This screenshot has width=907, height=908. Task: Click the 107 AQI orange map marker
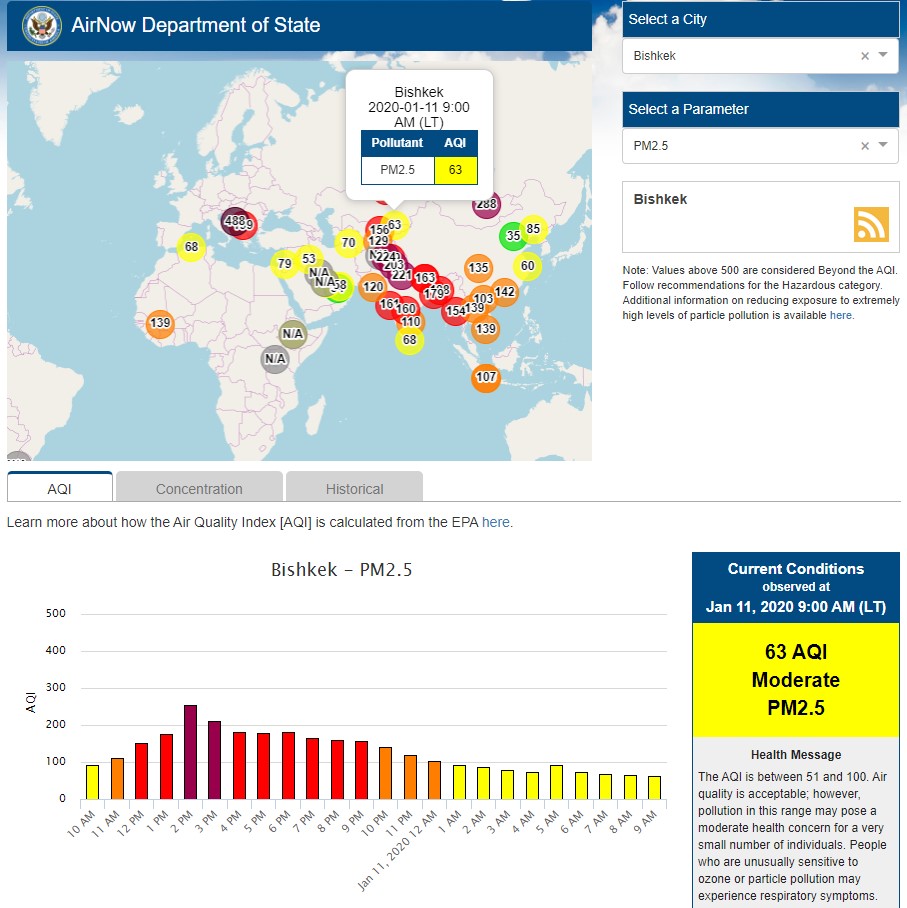coord(485,377)
